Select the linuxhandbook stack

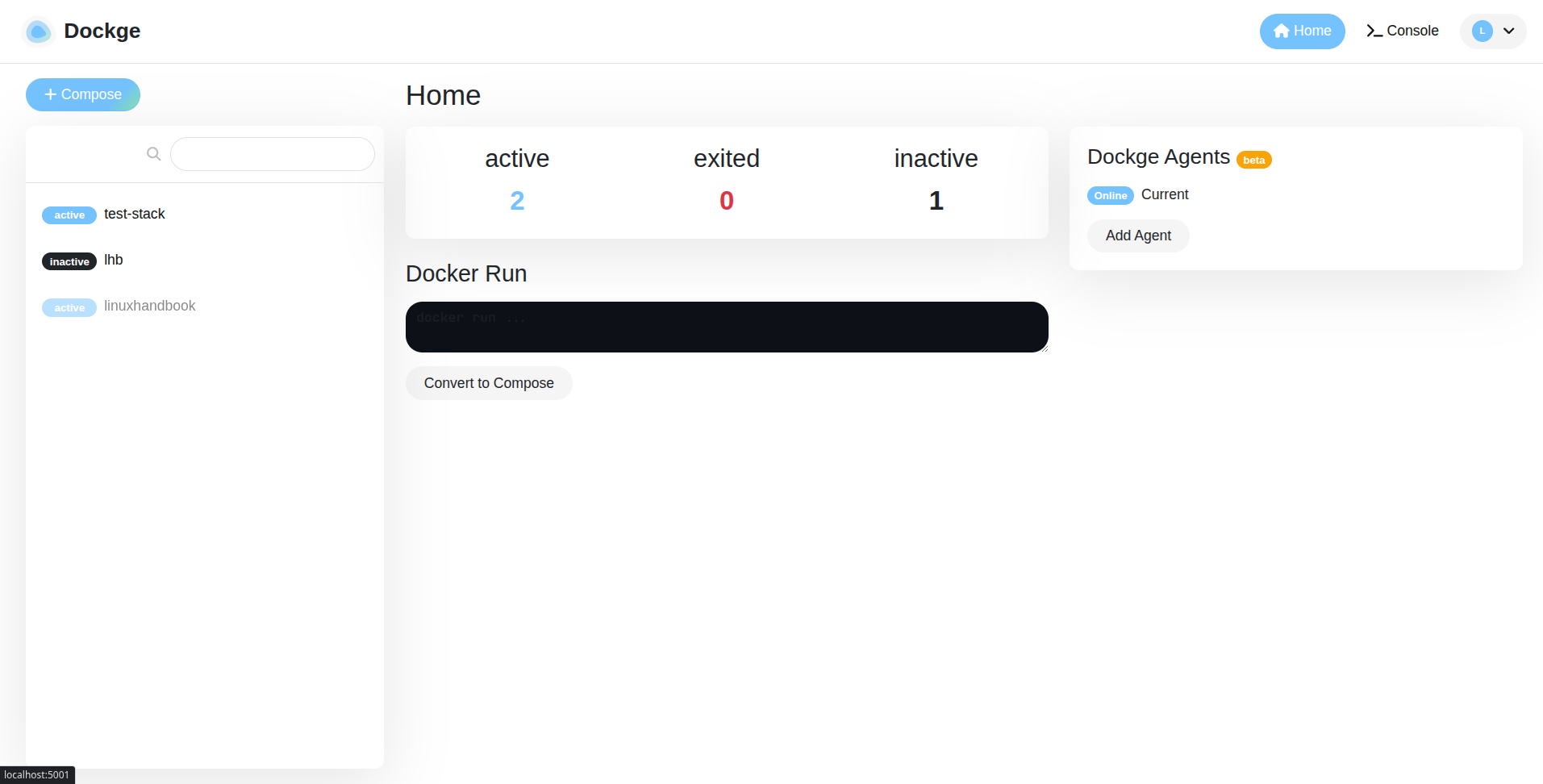[x=149, y=306]
